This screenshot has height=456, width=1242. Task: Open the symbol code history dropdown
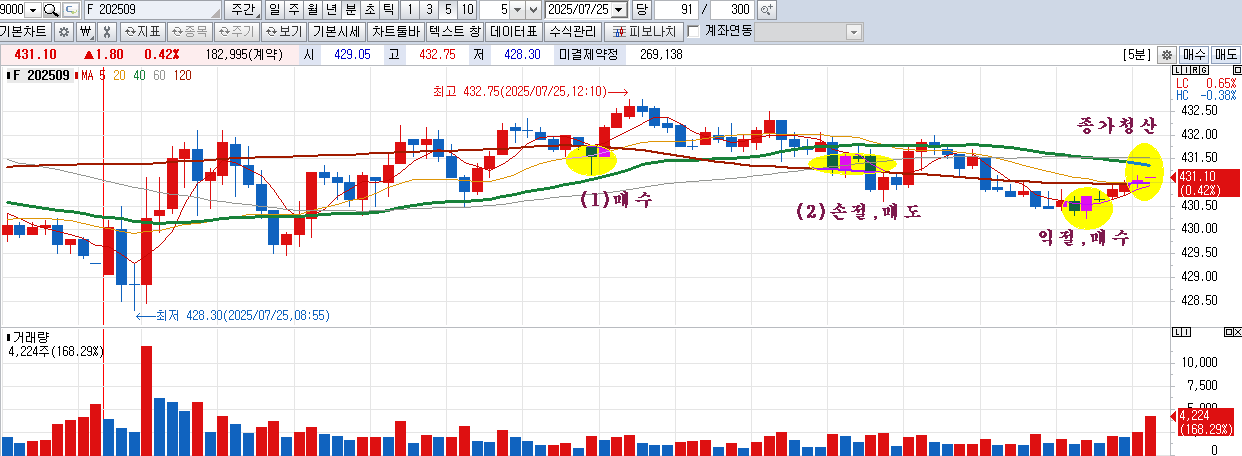(32, 10)
